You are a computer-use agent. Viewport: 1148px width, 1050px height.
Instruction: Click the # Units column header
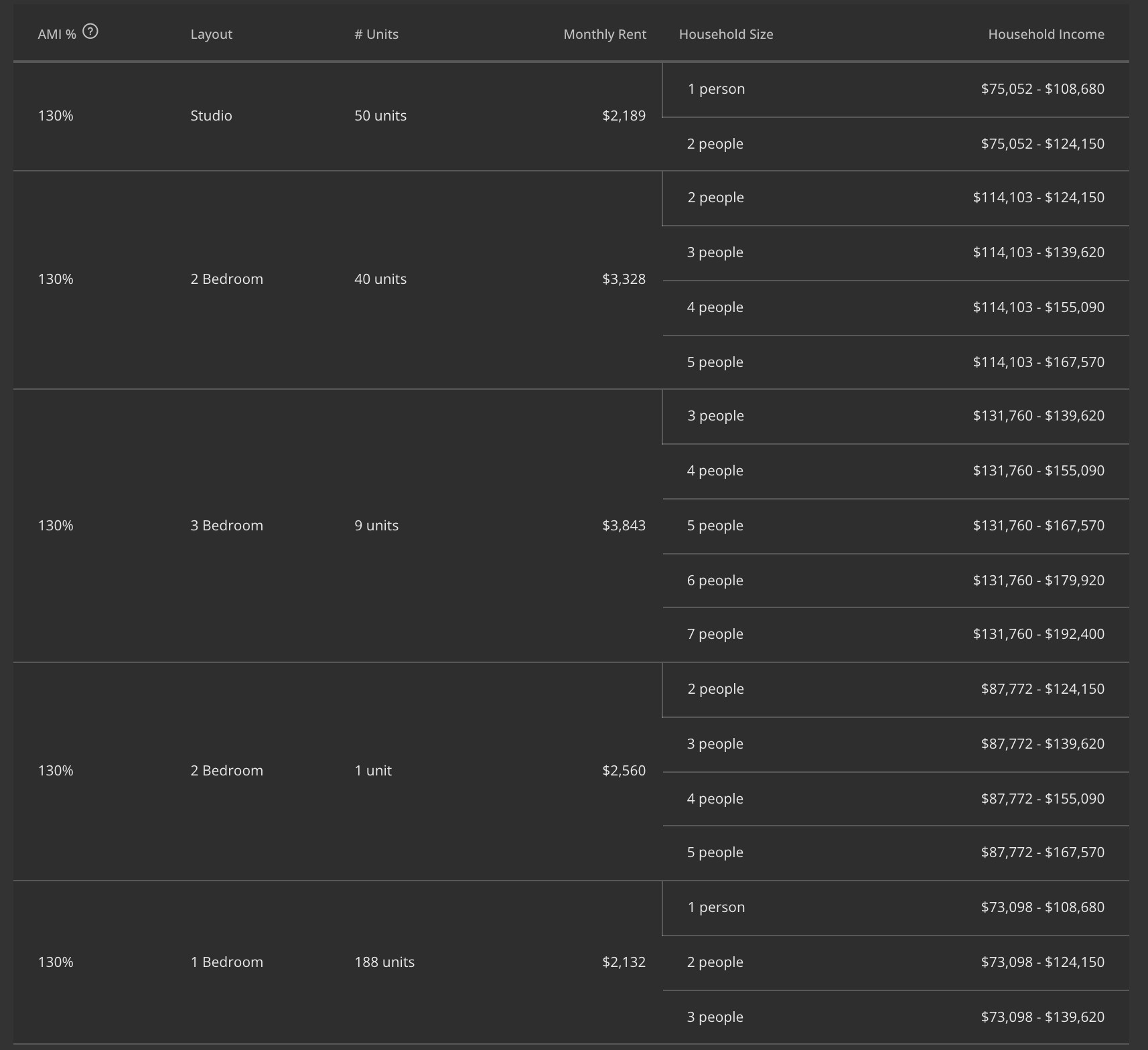click(376, 34)
